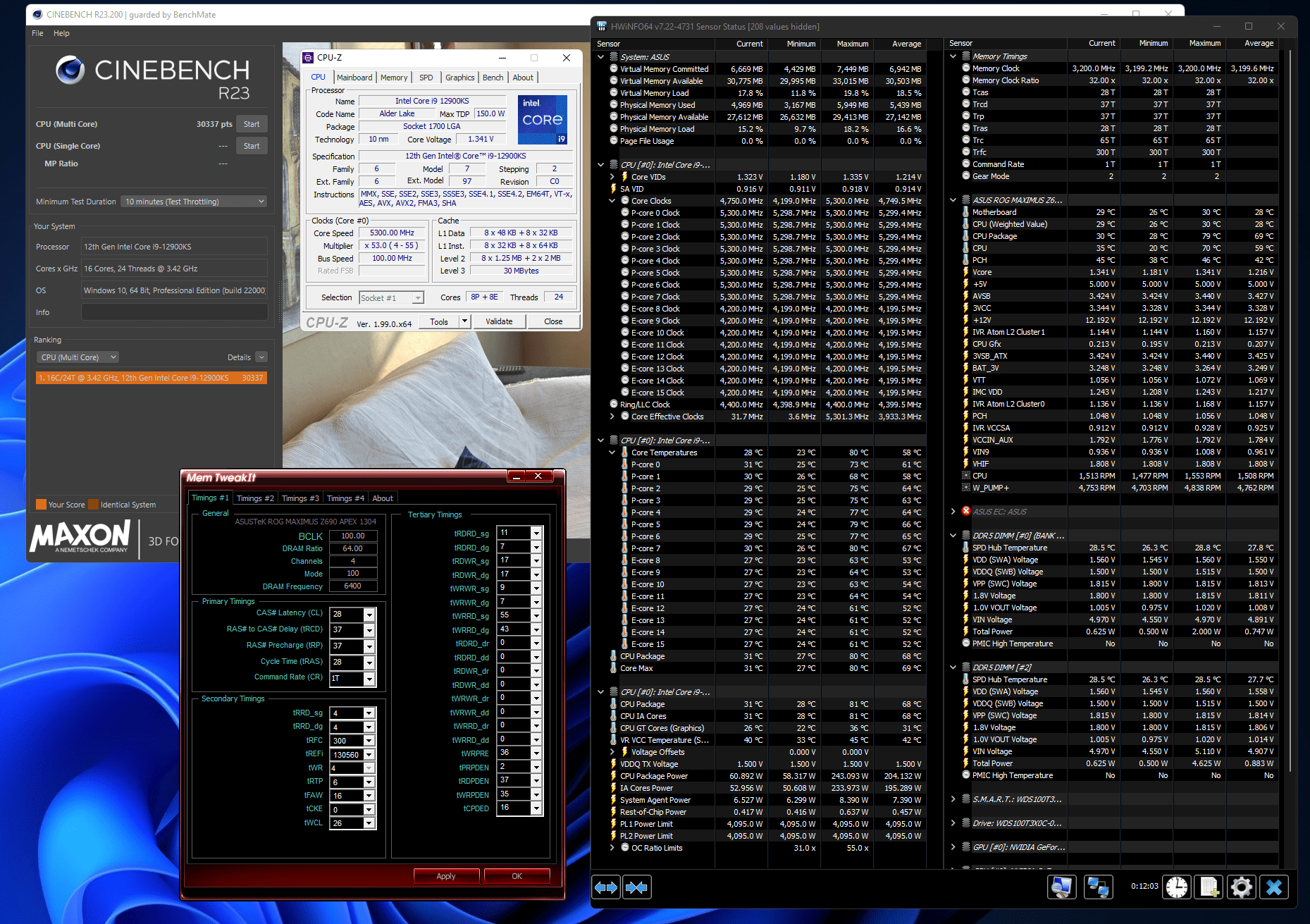This screenshot has width=1310, height=924.
Task: Open Command Rate (CR) dropdown
Action: [369, 679]
